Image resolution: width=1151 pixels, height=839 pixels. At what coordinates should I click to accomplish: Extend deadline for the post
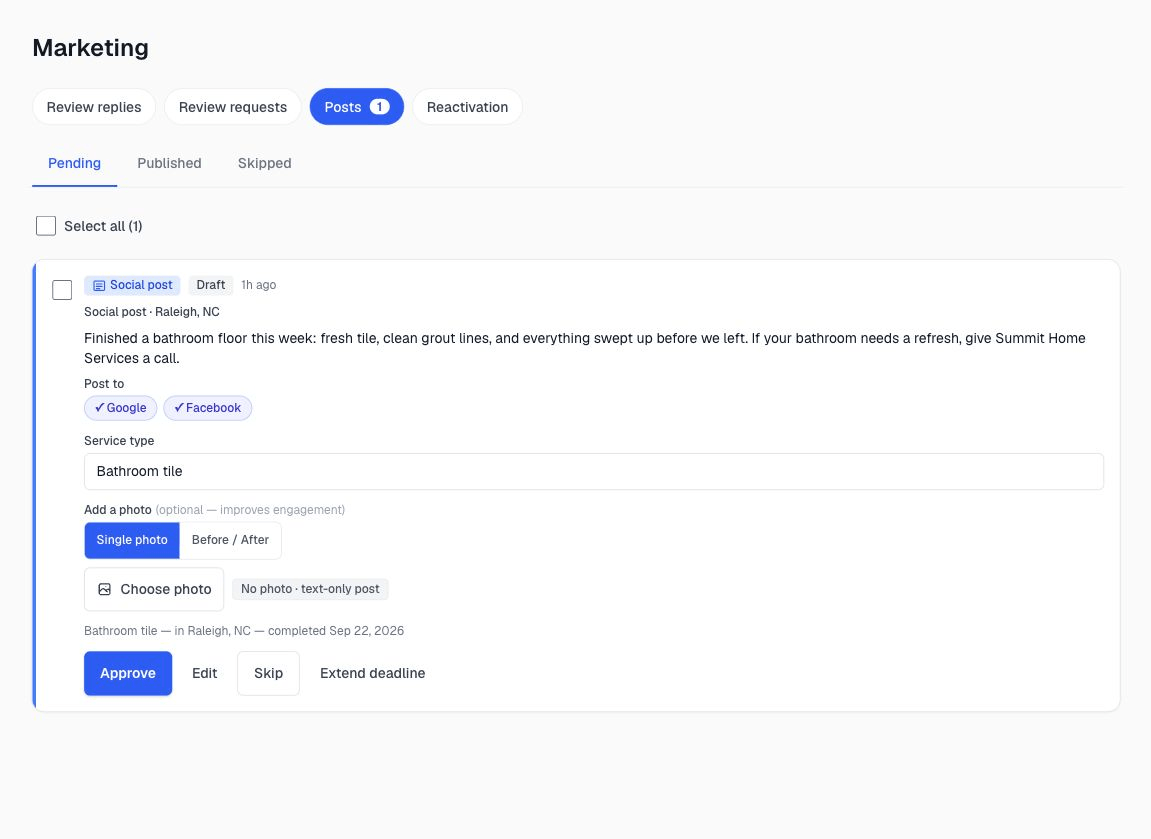(373, 674)
